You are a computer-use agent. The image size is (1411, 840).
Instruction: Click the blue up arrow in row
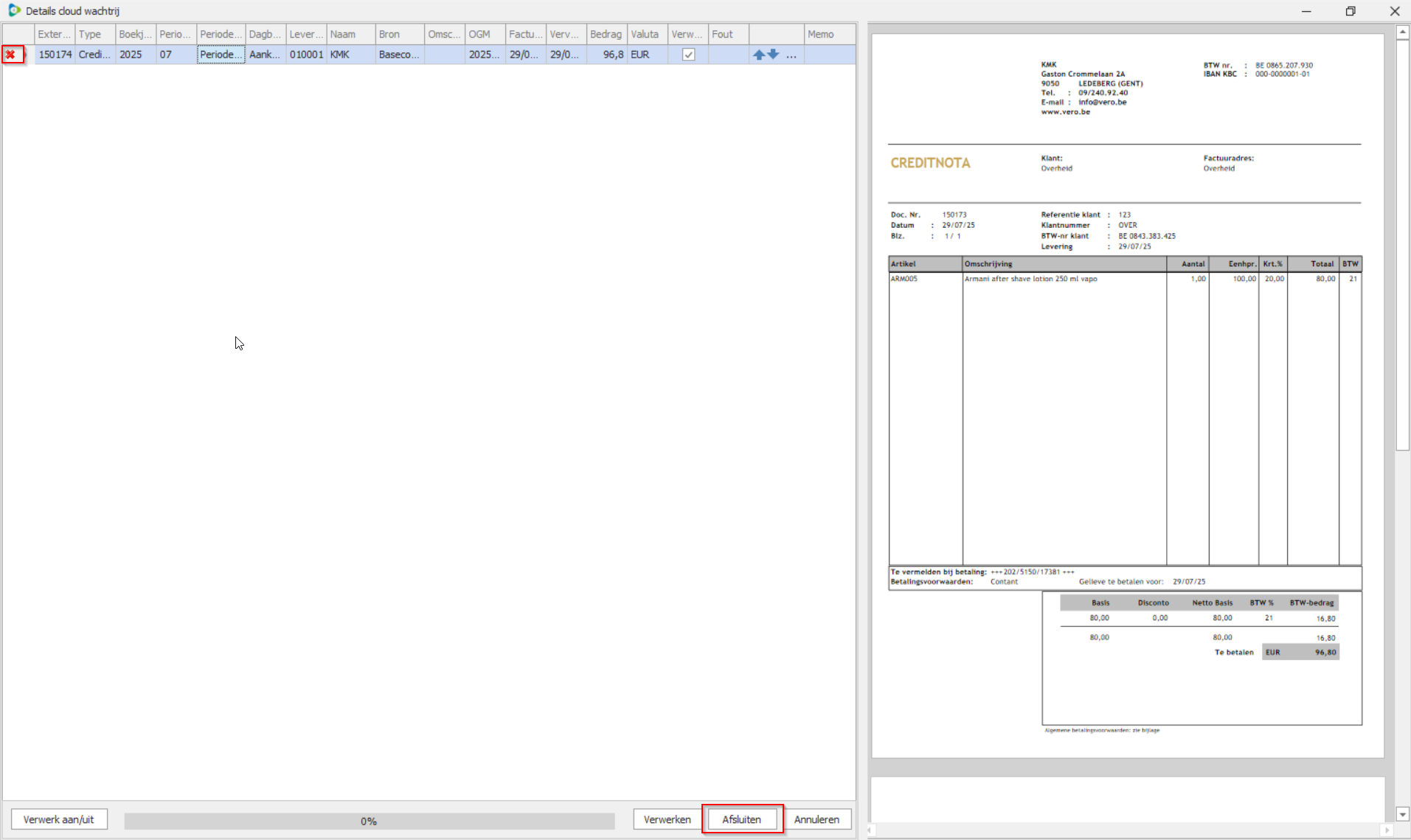(x=758, y=55)
